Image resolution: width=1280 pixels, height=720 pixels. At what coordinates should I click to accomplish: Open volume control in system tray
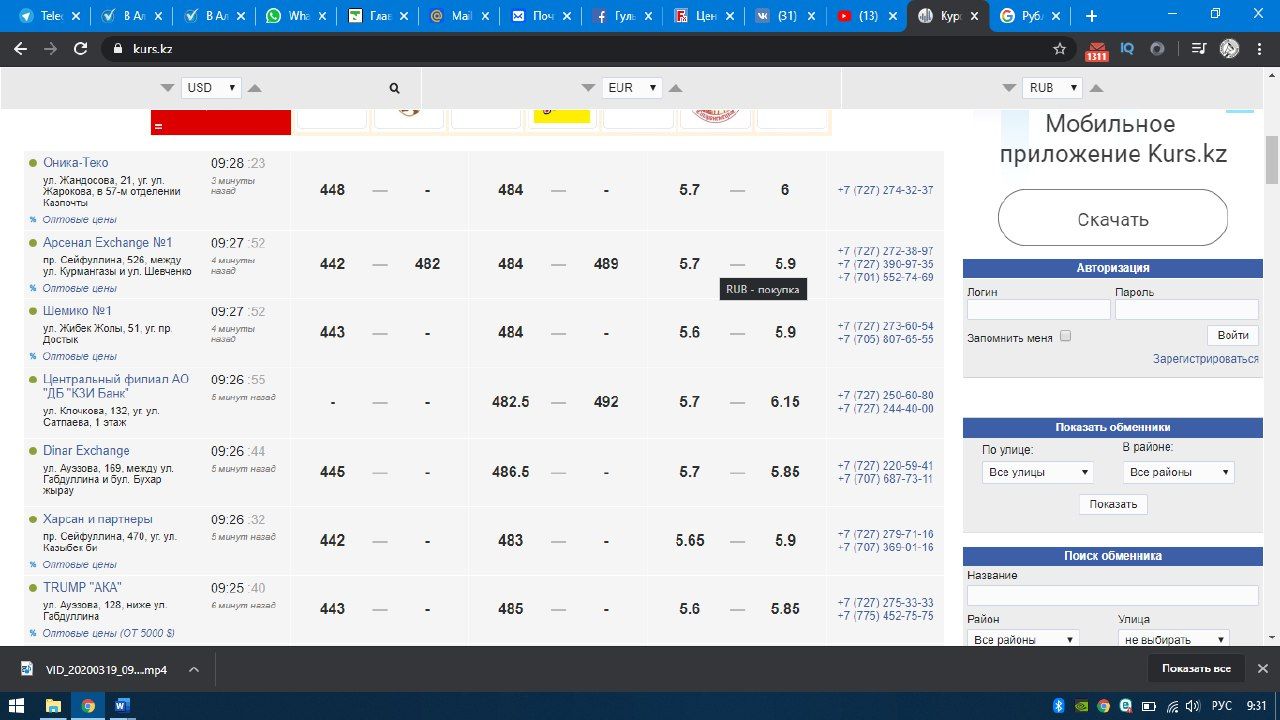pos(1191,706)
